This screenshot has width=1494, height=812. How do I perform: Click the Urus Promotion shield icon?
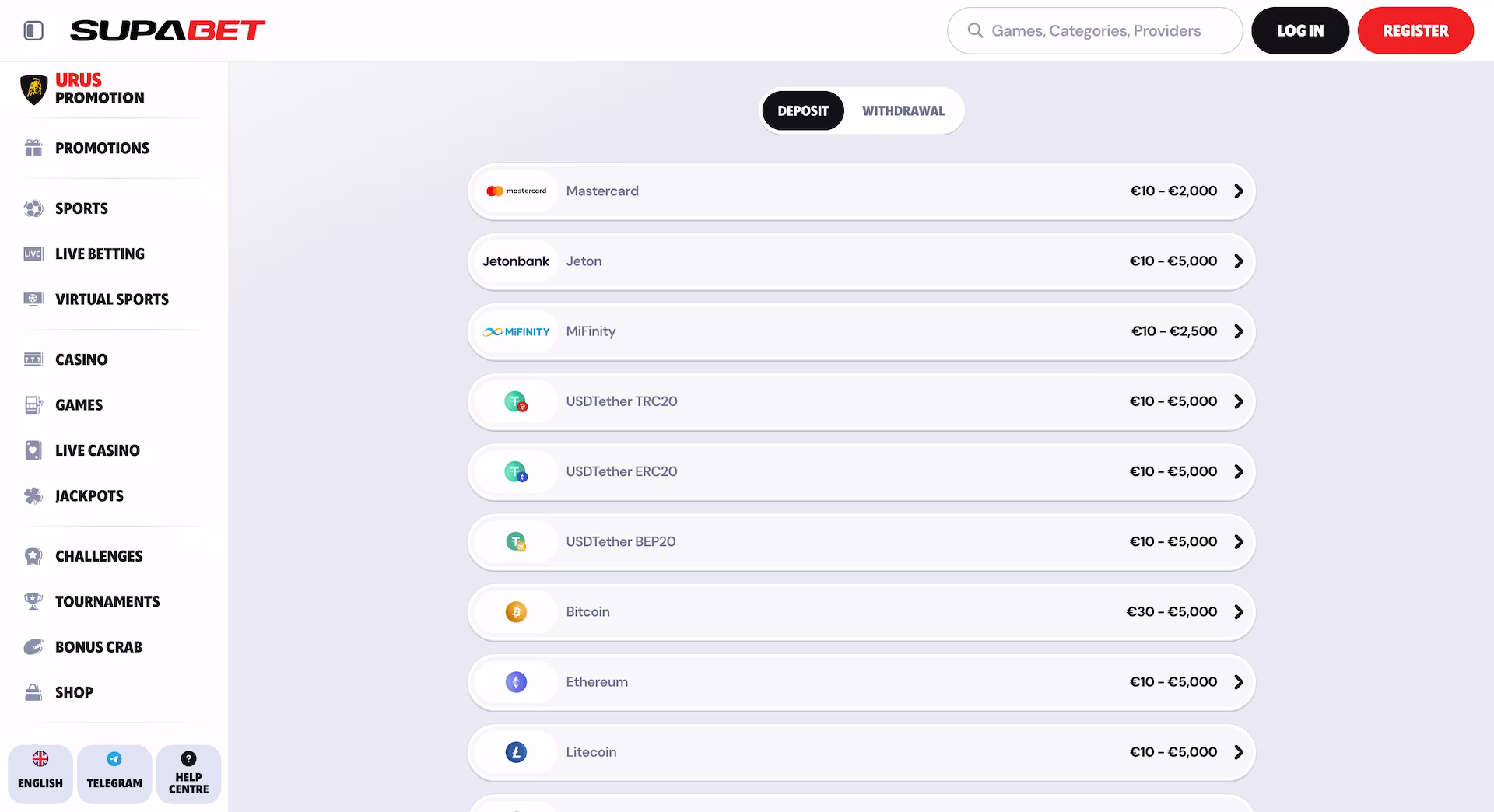[33, 89]
